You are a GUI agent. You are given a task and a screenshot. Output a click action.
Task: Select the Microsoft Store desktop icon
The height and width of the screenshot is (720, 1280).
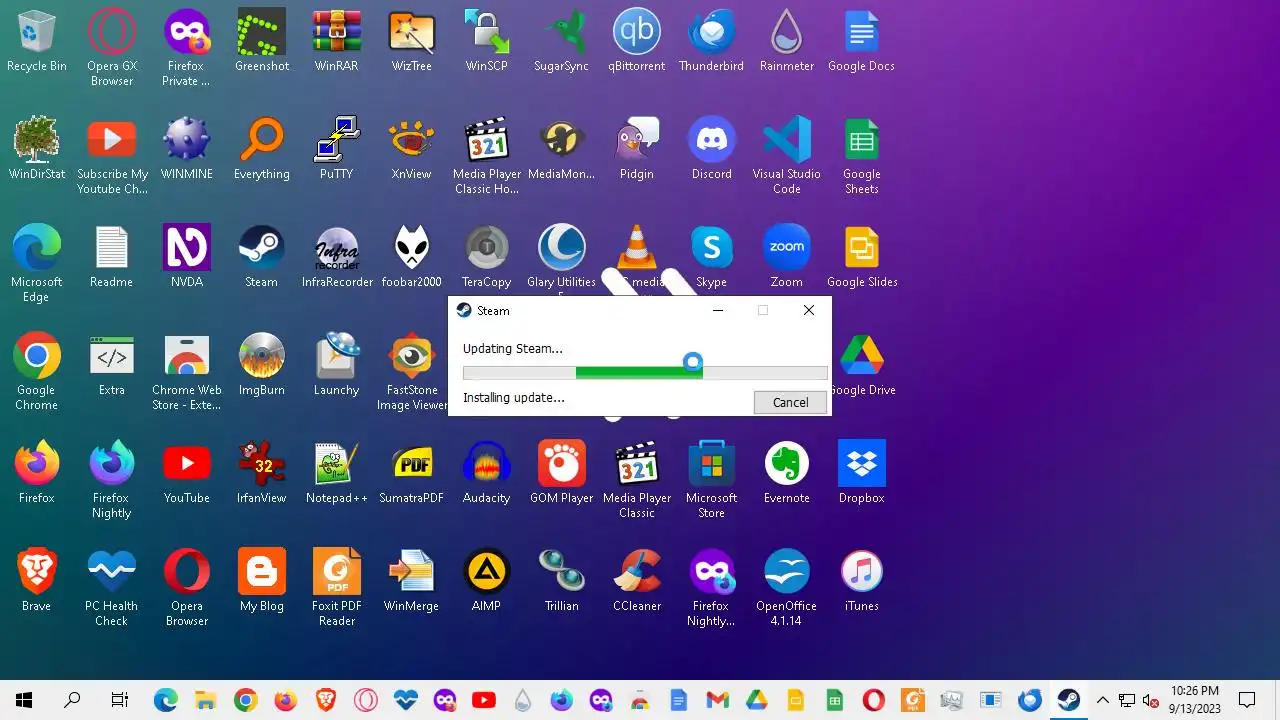point(712,480)
